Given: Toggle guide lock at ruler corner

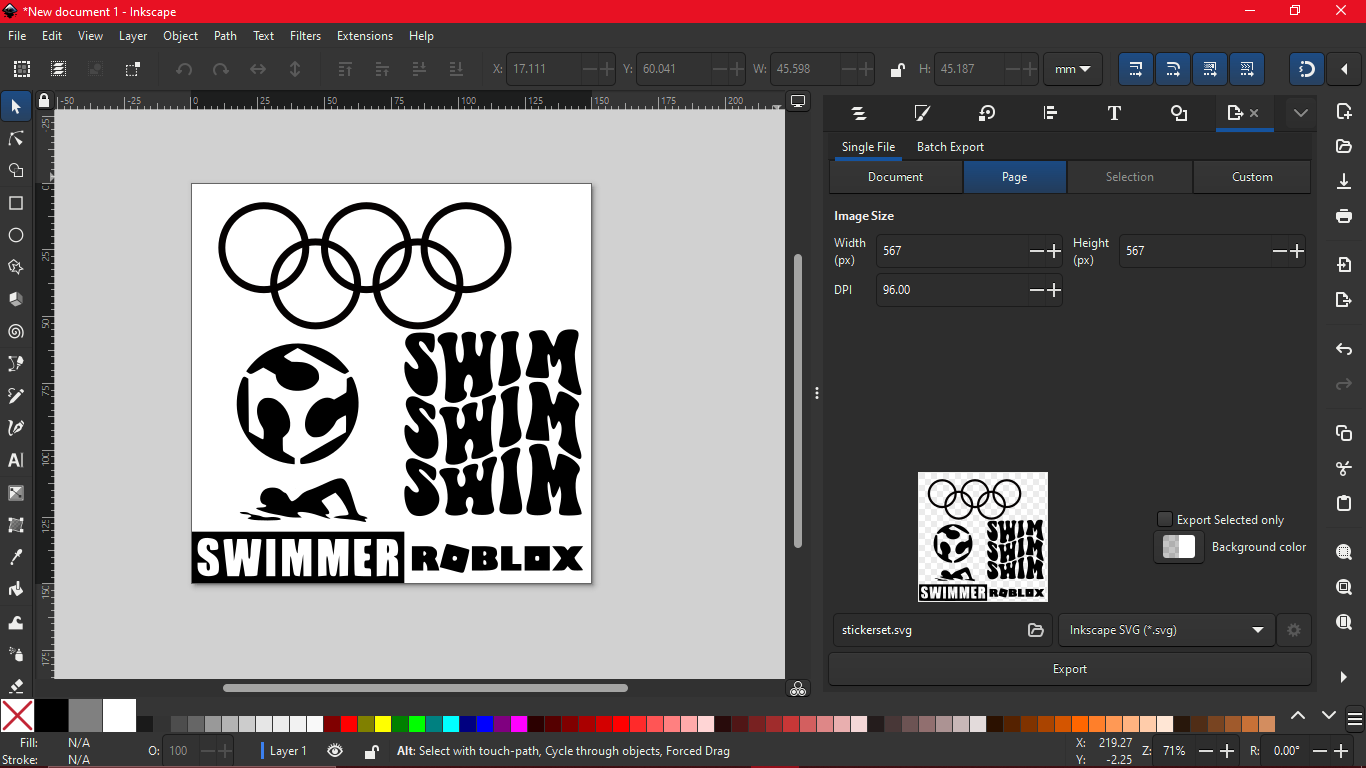Looking at the screenshot, I should [43, 101].
